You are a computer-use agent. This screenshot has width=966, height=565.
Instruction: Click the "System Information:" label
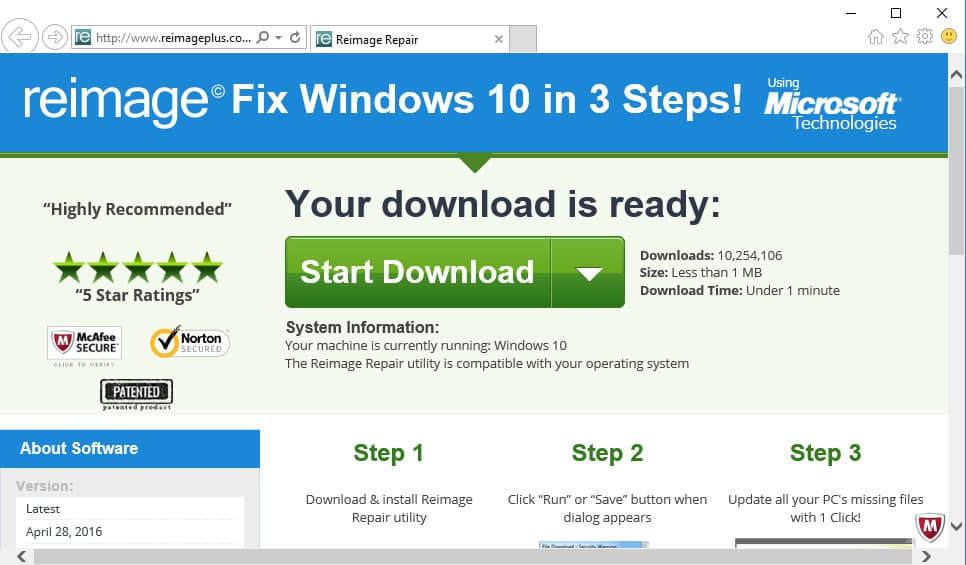[362, 327]
